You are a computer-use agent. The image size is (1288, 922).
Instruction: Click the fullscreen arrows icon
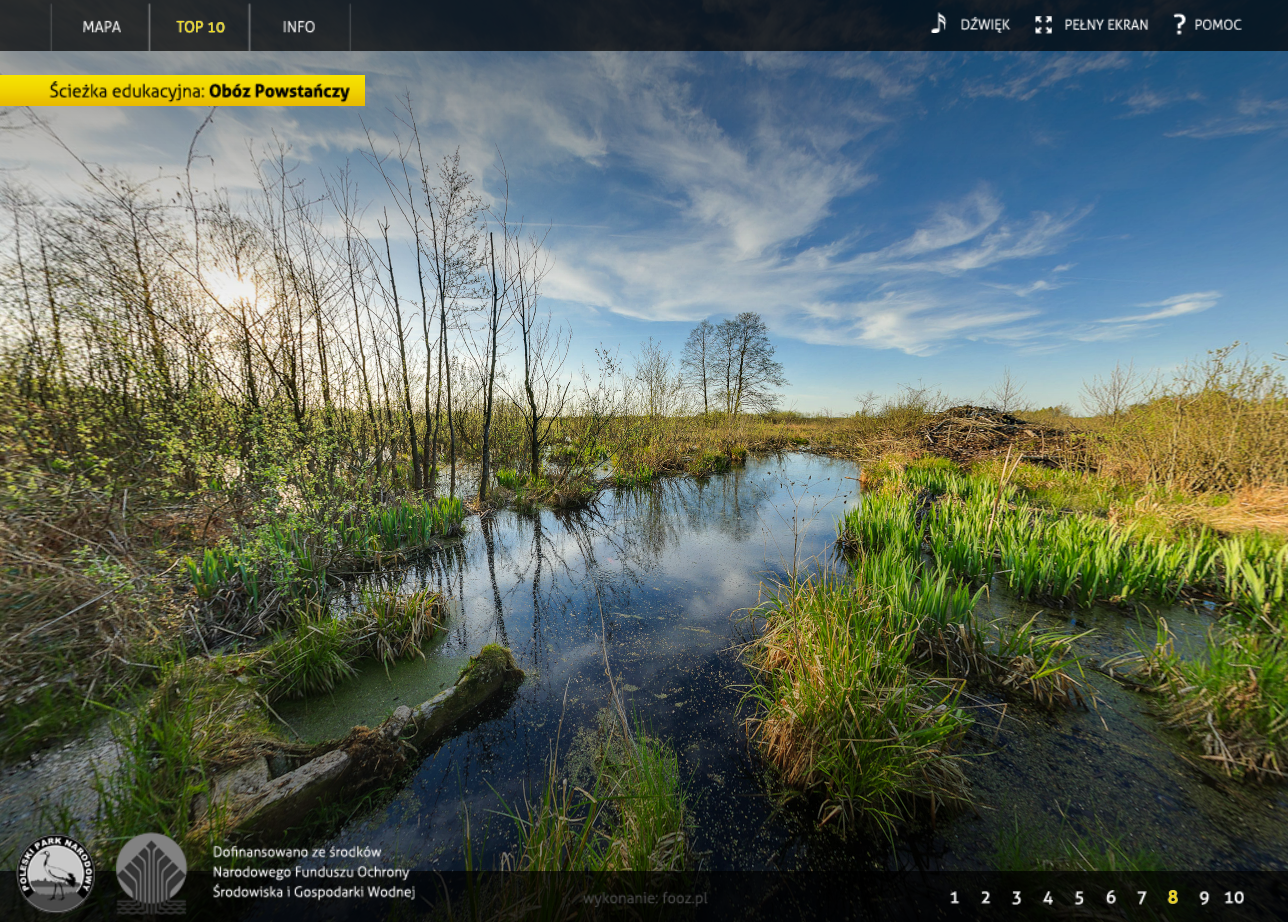click(1043, 25)
